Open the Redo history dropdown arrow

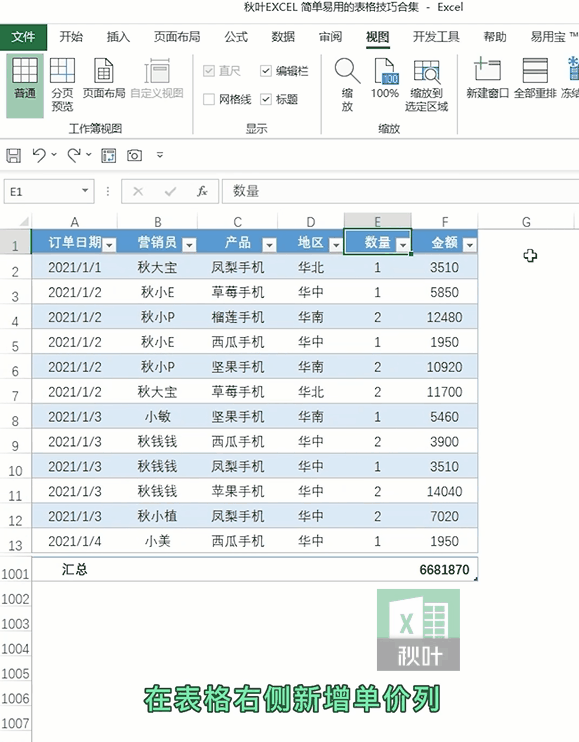click(x=88, y=155)
